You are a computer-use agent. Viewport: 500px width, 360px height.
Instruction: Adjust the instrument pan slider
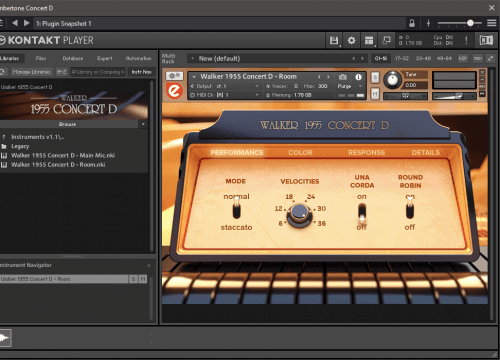pos(405,96)
